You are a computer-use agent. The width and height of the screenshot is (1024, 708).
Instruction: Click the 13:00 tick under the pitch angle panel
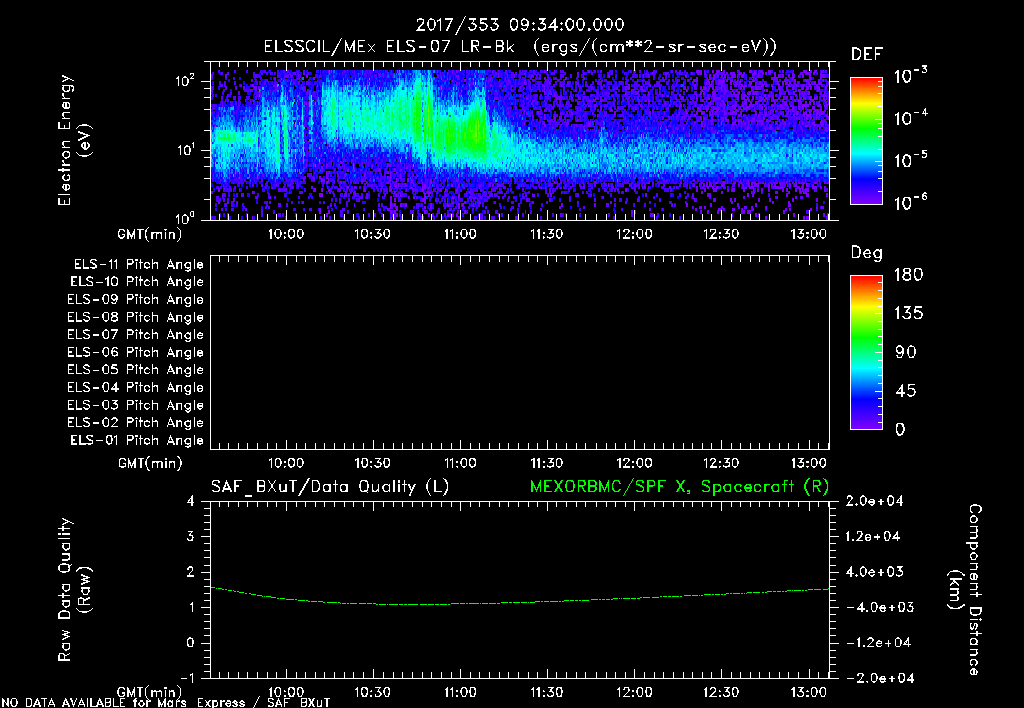pyautogui.click(x=808, y=464)
